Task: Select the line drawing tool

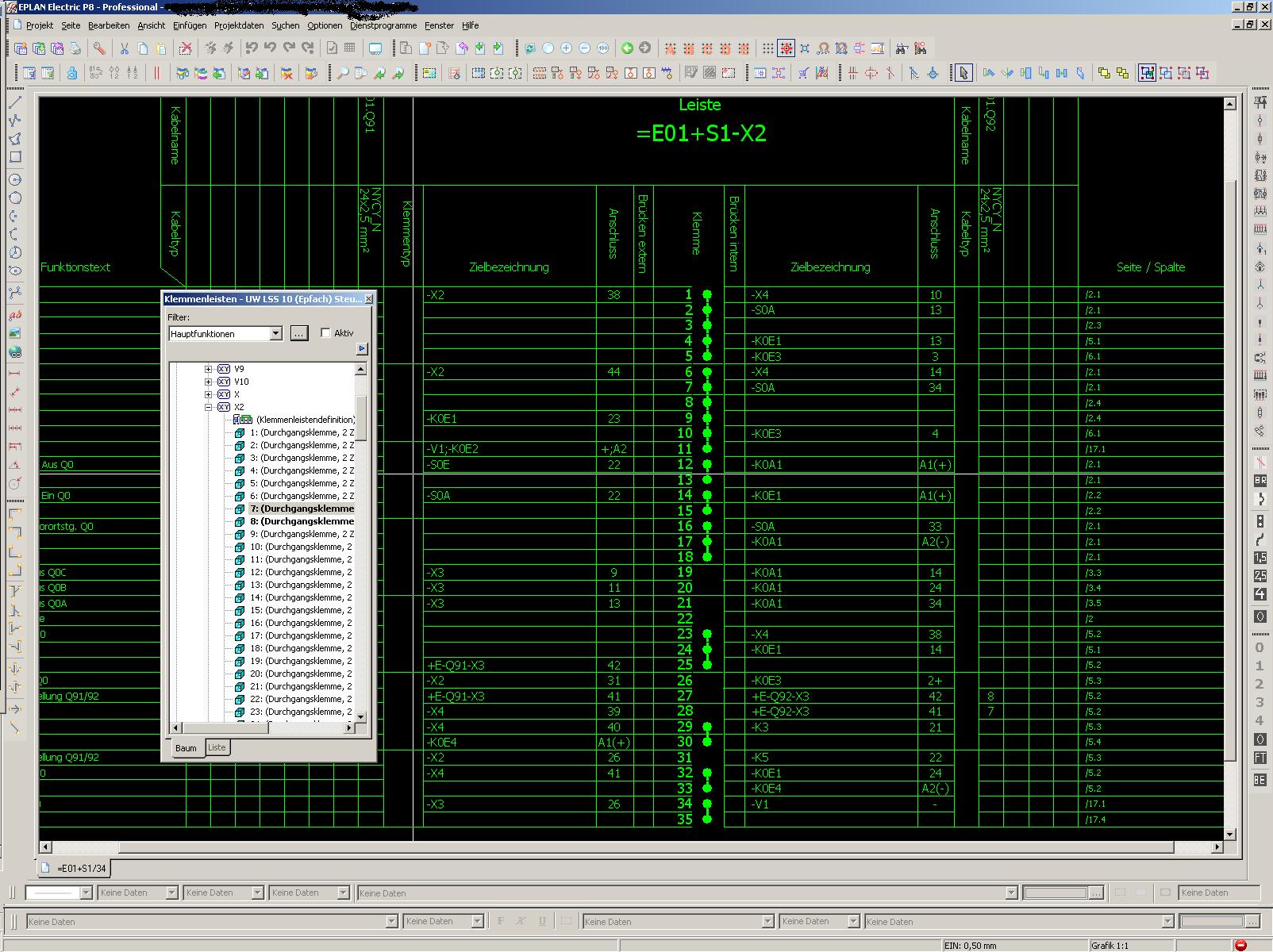Action: tap(15, 102)
